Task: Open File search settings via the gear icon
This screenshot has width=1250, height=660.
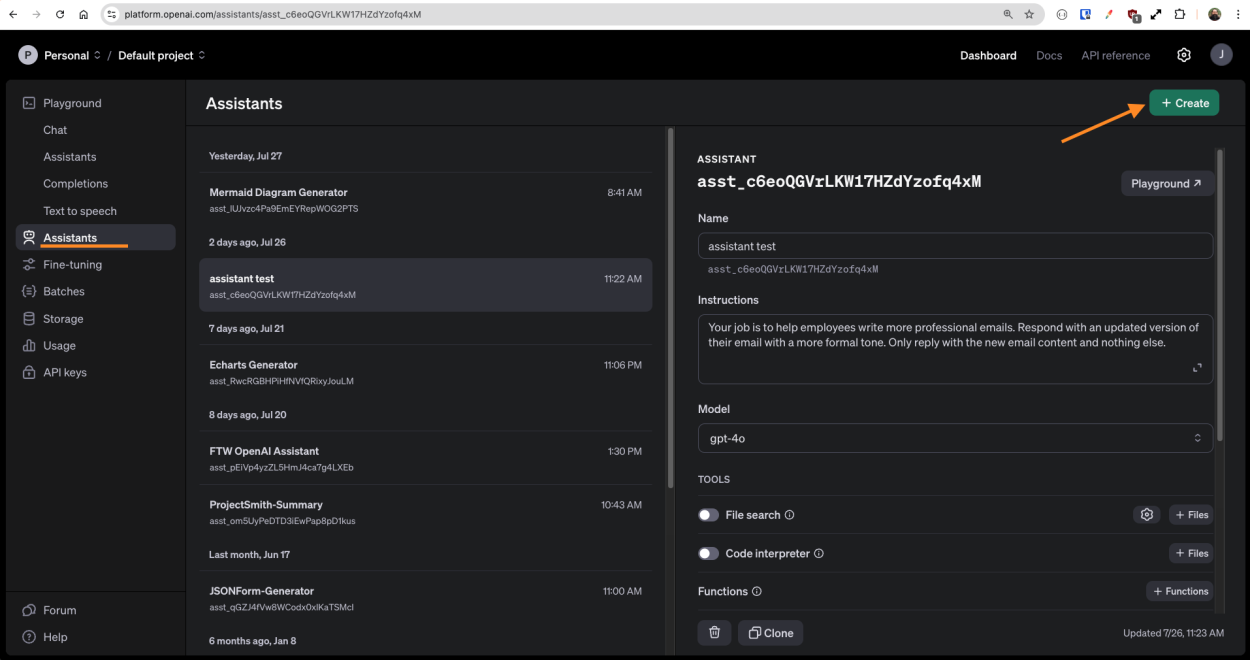Action: point(1147,514)
